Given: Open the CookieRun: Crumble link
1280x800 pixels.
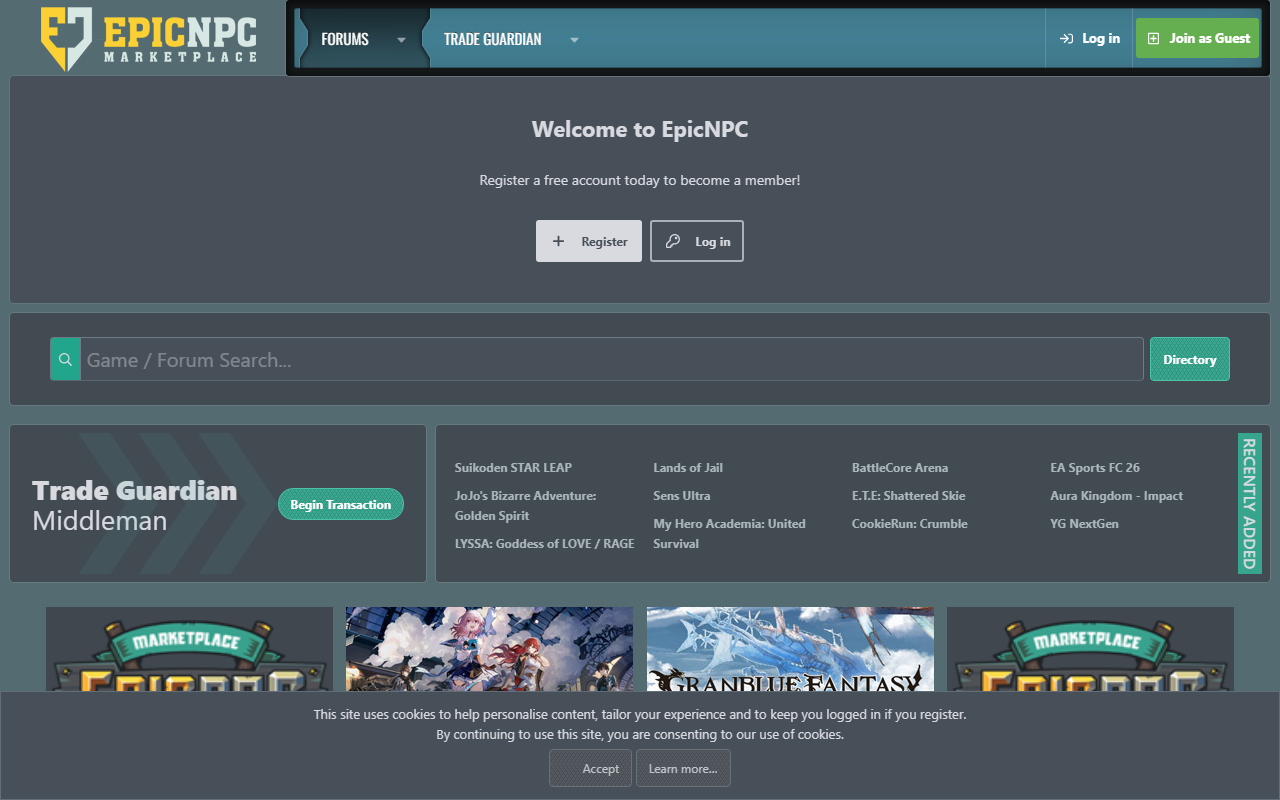Looking at the screenshot, I should [910, 524].
